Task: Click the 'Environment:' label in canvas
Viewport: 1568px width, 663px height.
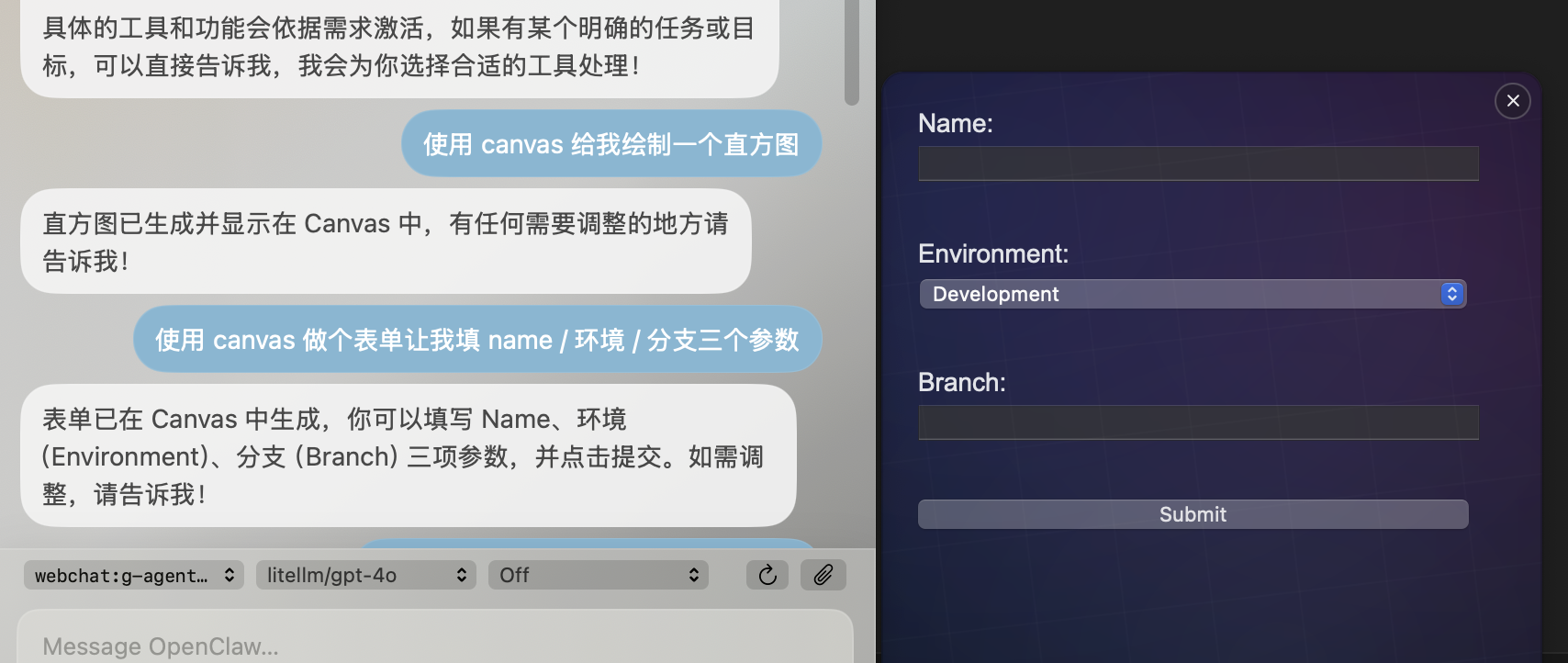Action: (x=993, y=253)
